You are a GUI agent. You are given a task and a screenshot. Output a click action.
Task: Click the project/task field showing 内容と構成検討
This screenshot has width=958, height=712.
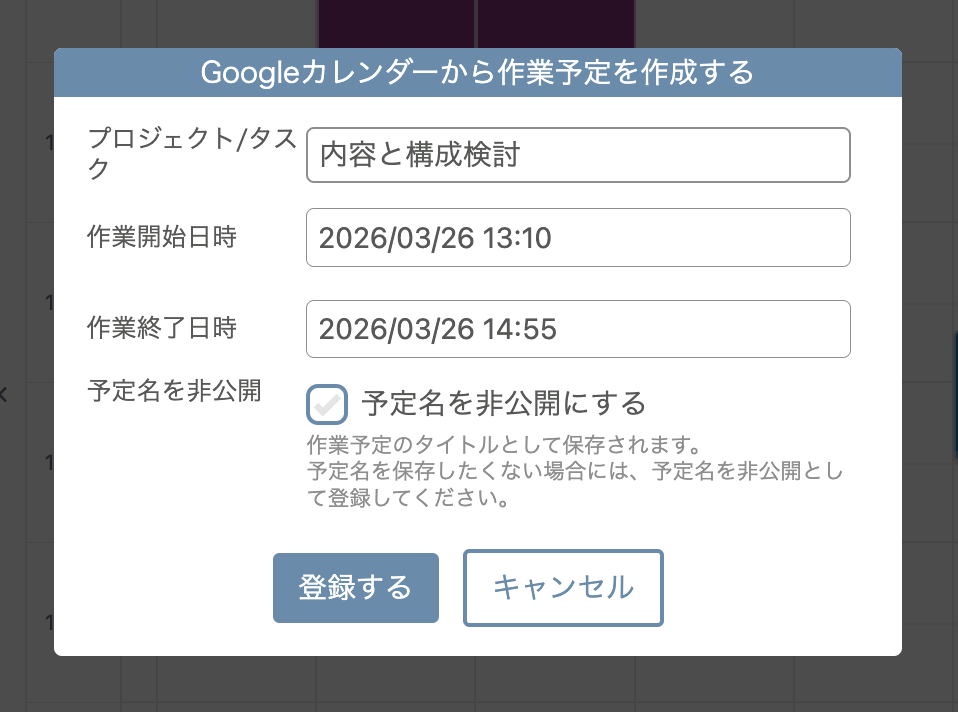578,155
